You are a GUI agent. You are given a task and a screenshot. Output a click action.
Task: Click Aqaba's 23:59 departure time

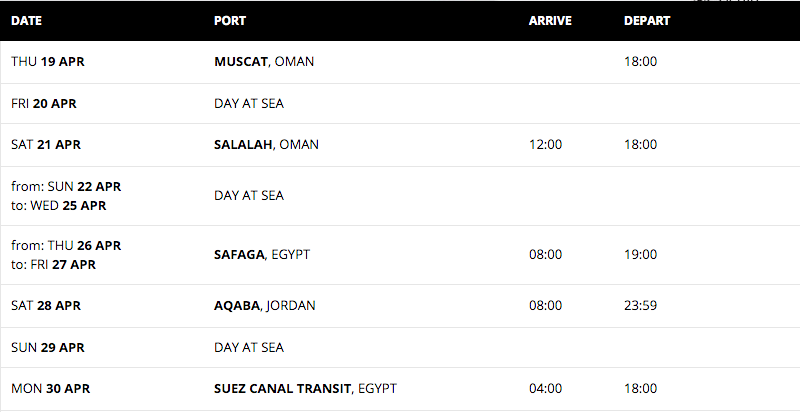click(640, 305)
